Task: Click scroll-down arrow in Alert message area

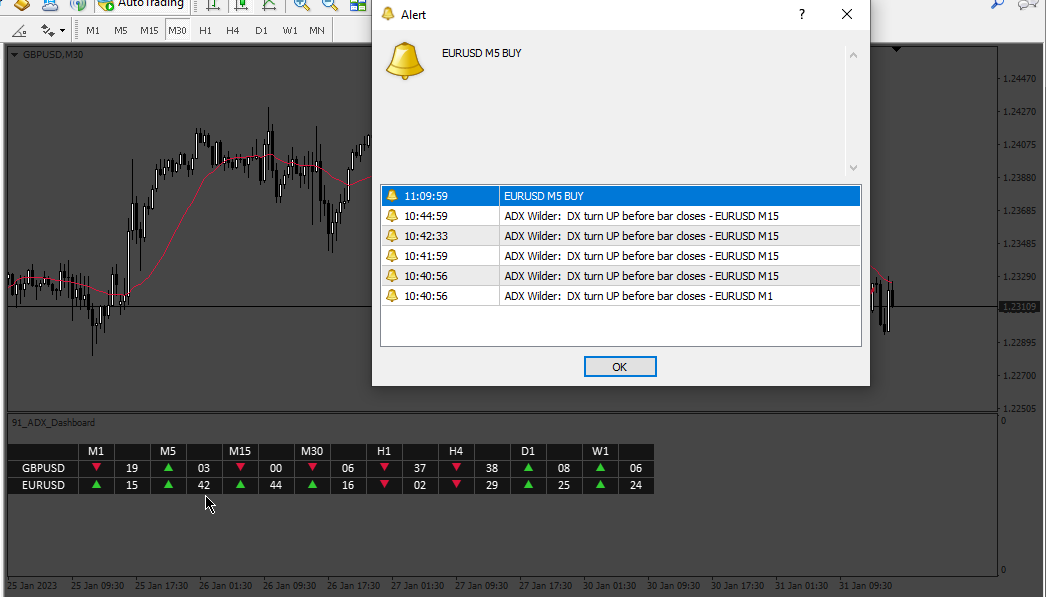Action: click(x=853, y=167)
